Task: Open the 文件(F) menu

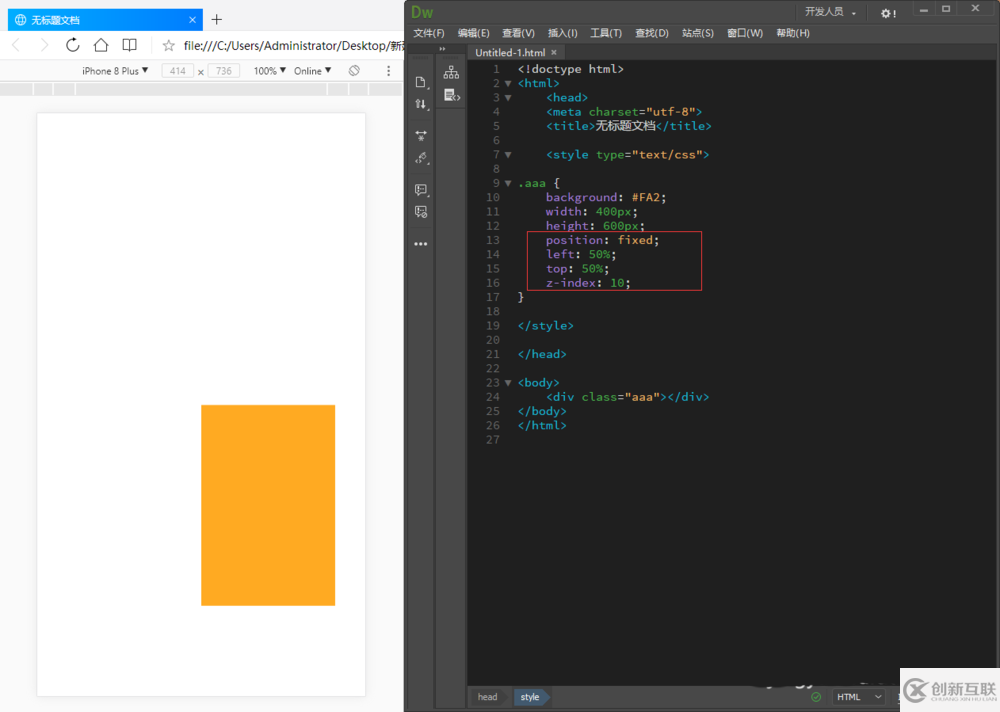Action: tap(429, 33)
